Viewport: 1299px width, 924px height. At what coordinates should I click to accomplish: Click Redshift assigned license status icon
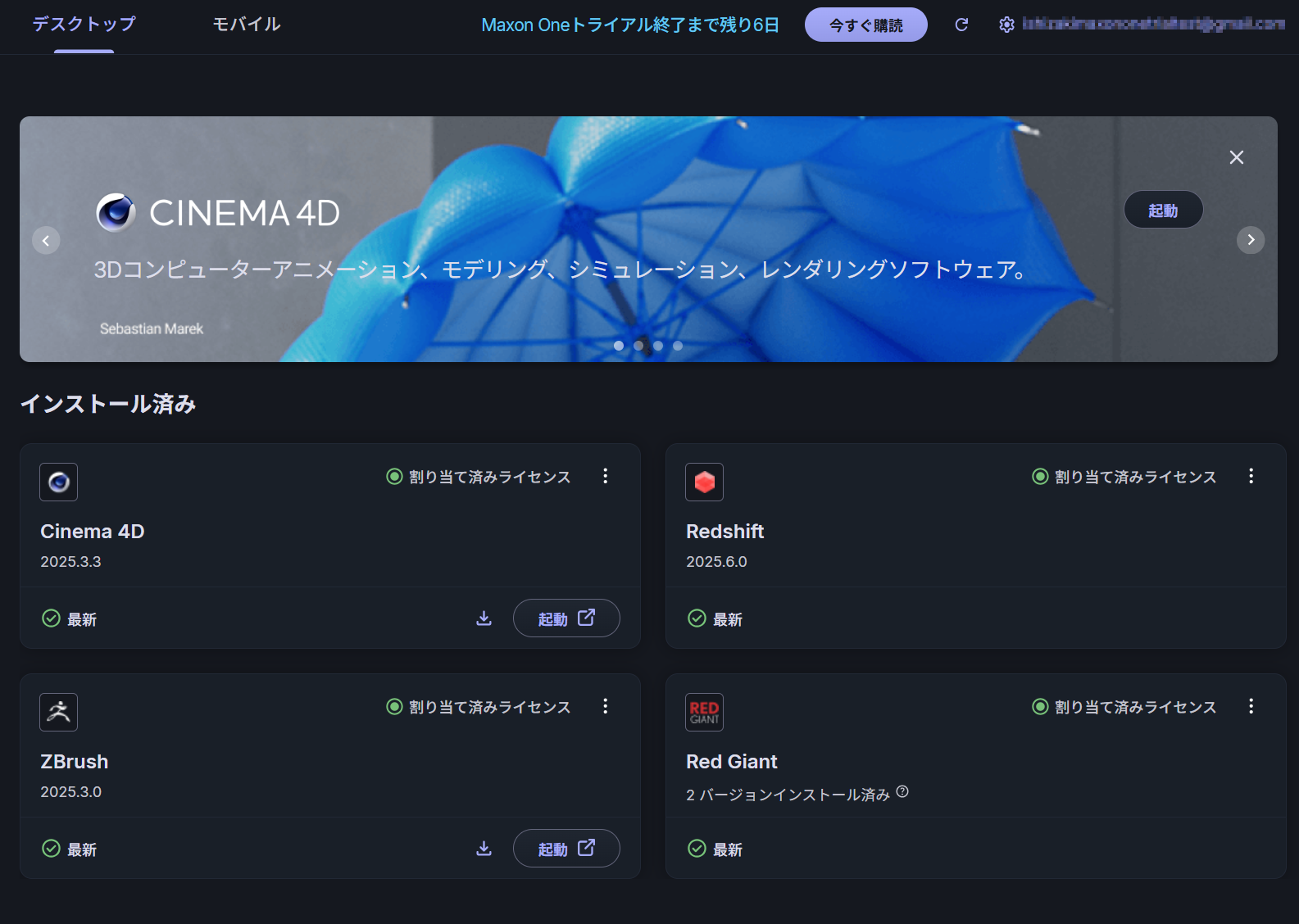point(1040,476)
